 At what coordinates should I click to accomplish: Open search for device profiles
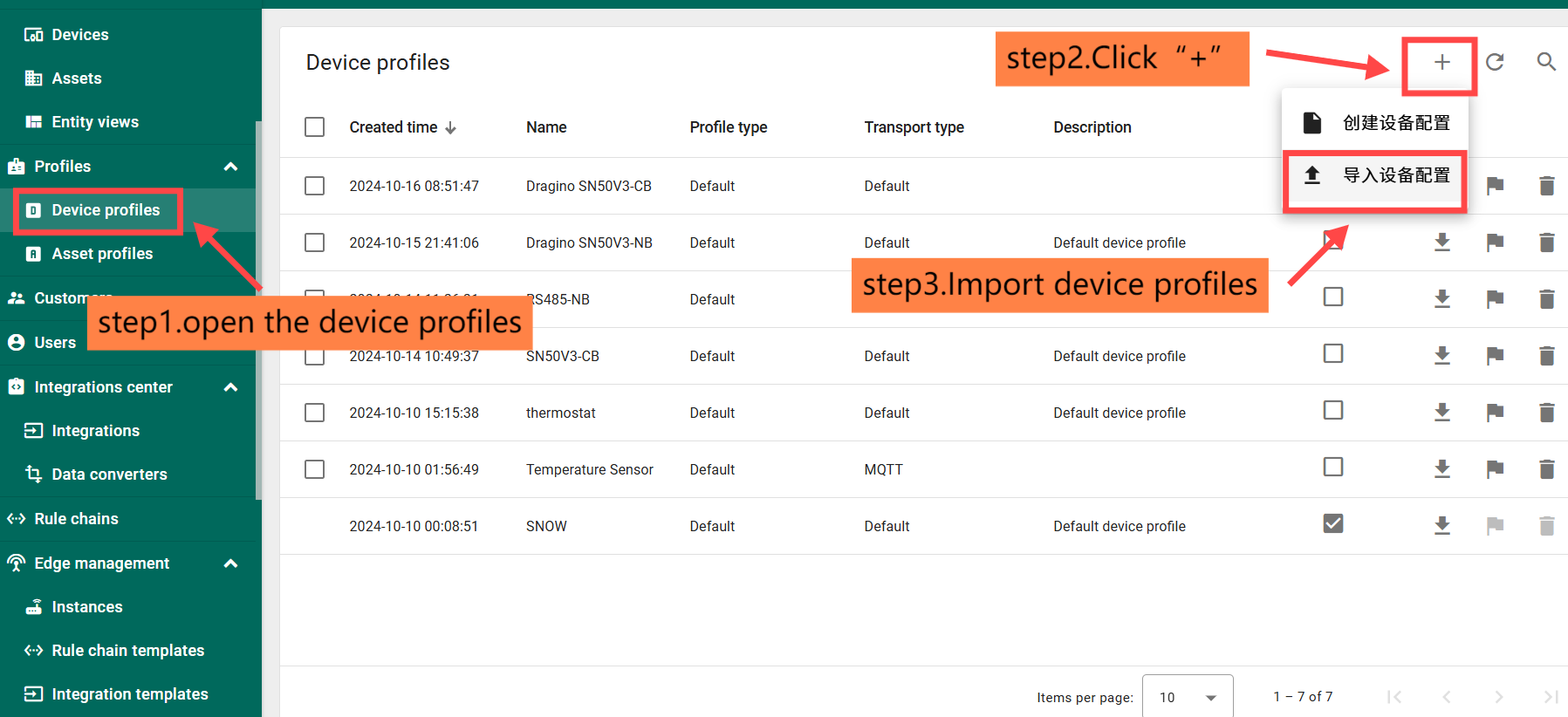pyautogui.click(x=1546, y=62)
